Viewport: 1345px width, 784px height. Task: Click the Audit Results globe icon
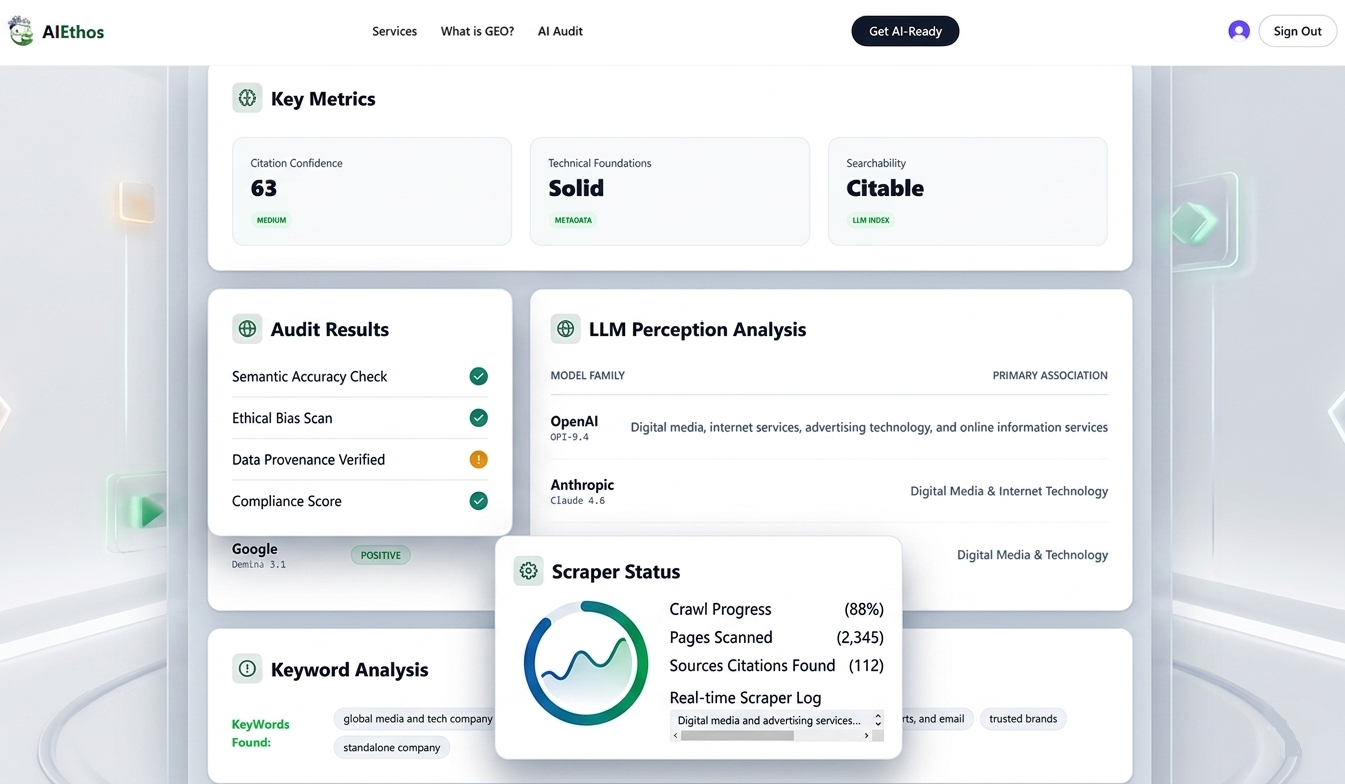tap(247, 329)
